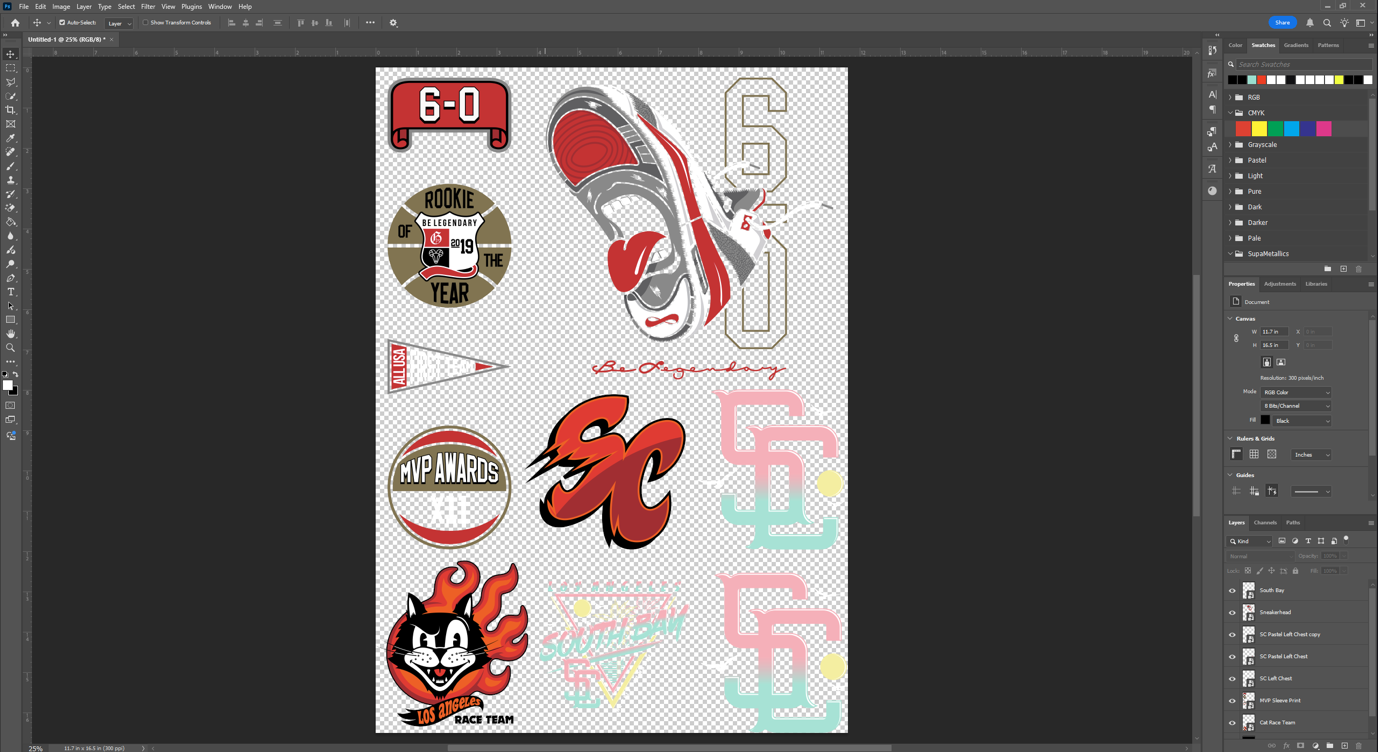Select the Crop tool

pos(11,110)
